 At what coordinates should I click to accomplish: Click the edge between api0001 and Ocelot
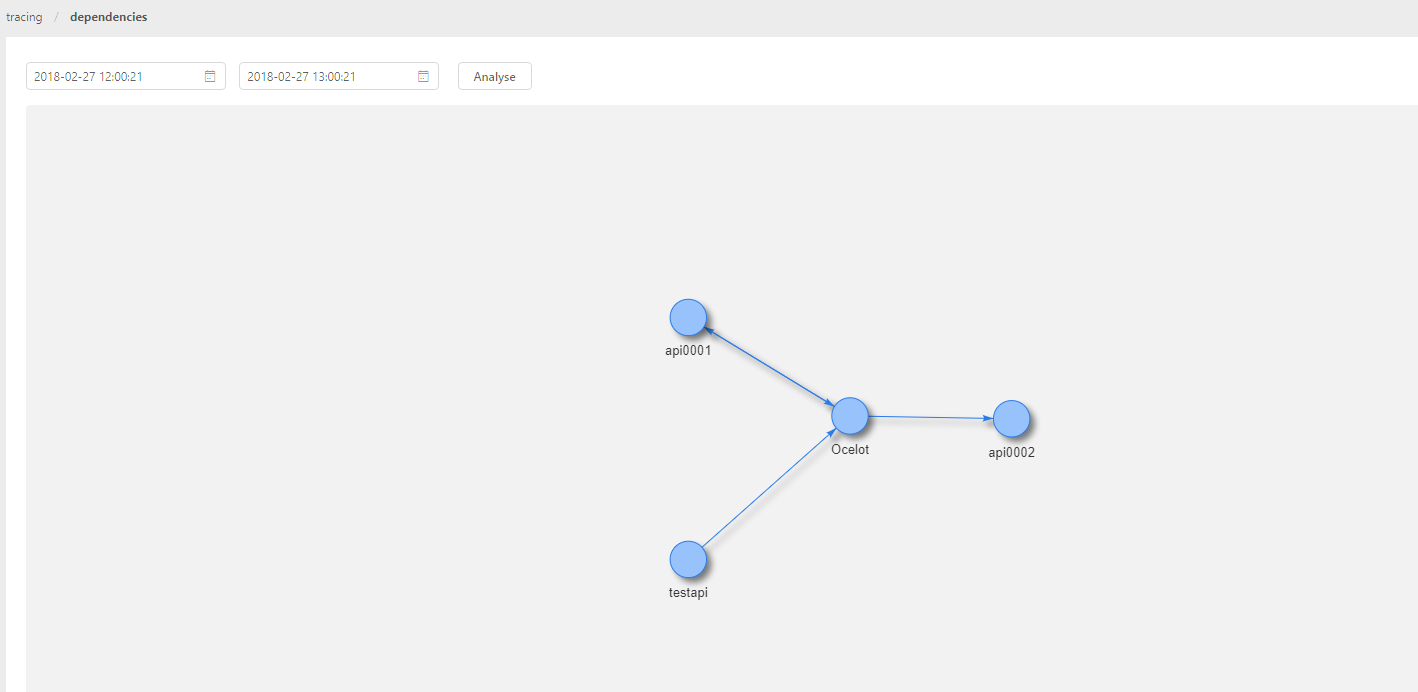pyautogui.click(x=769, y=366)
